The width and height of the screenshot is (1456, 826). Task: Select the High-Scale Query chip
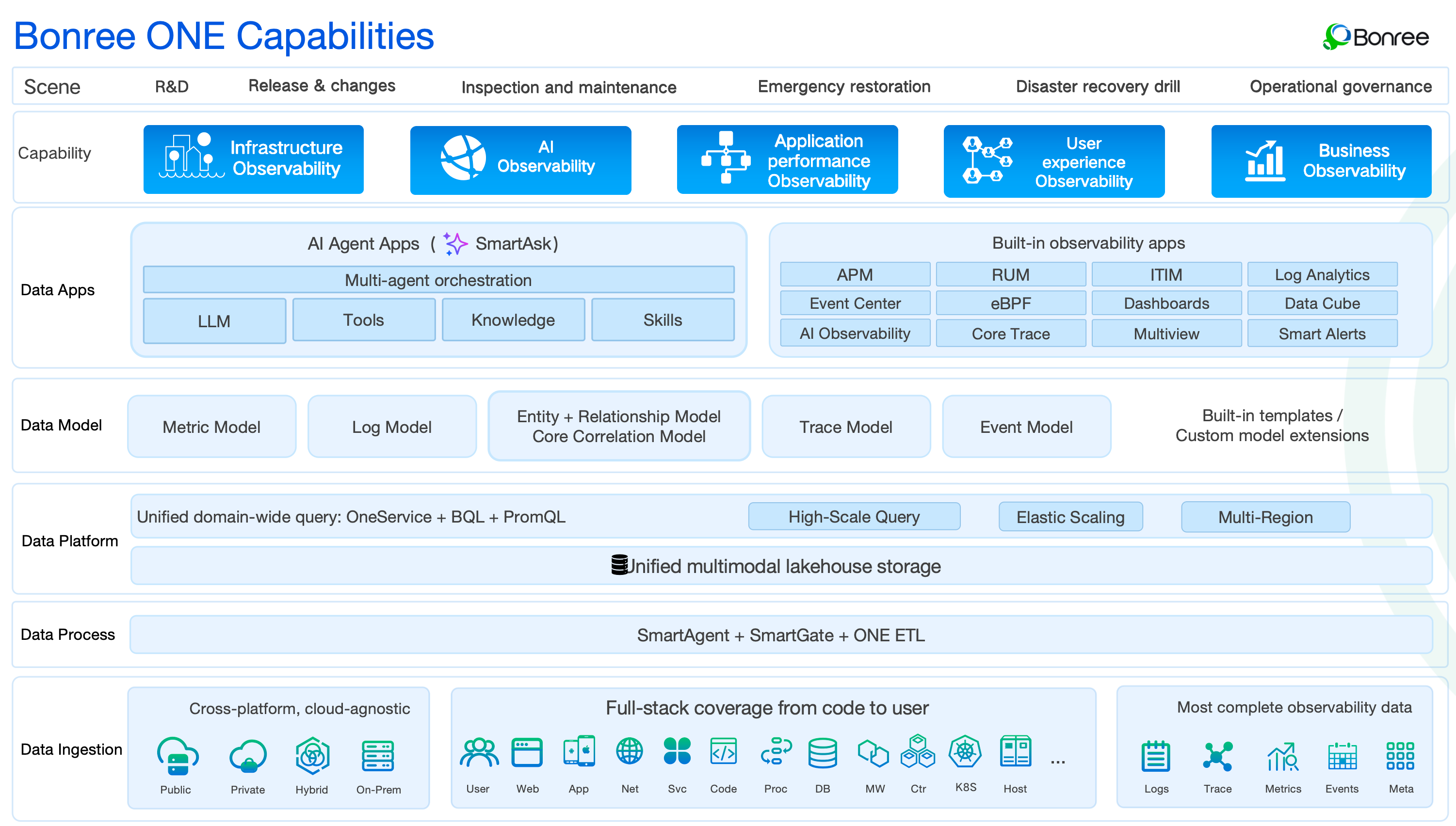tap(854, 516)
